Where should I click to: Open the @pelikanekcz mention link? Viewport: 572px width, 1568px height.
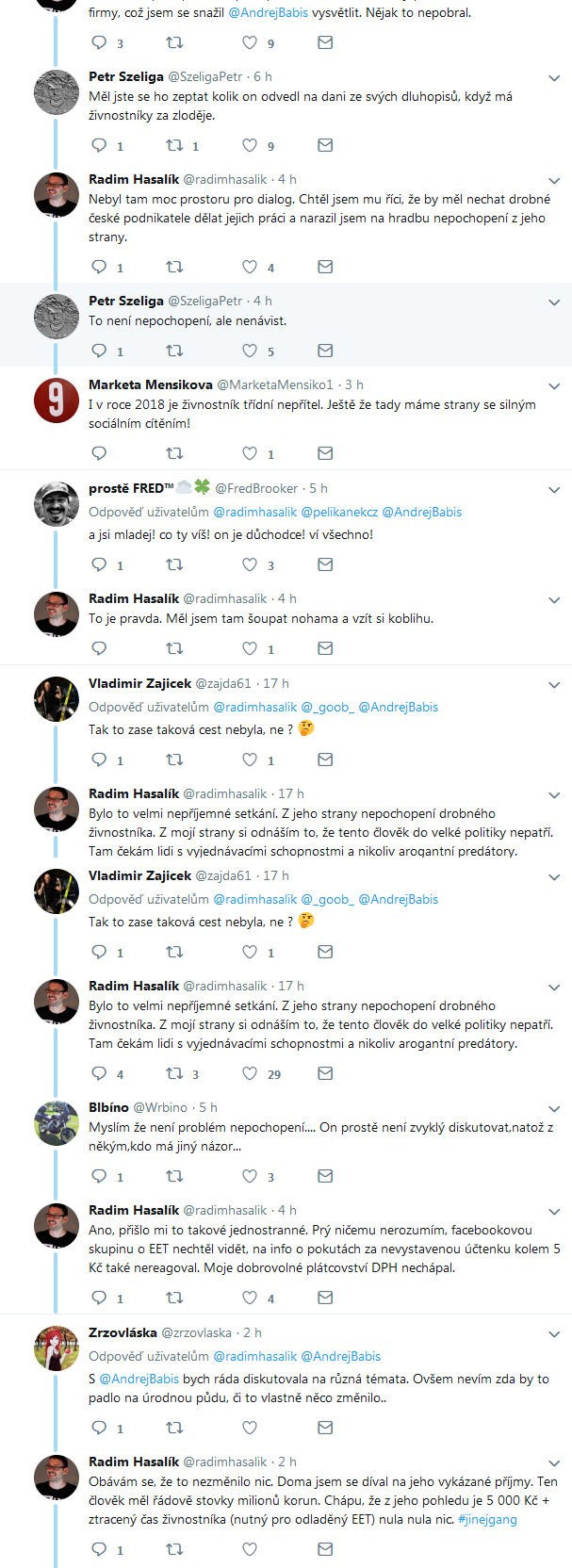click(x=339, y=512)
